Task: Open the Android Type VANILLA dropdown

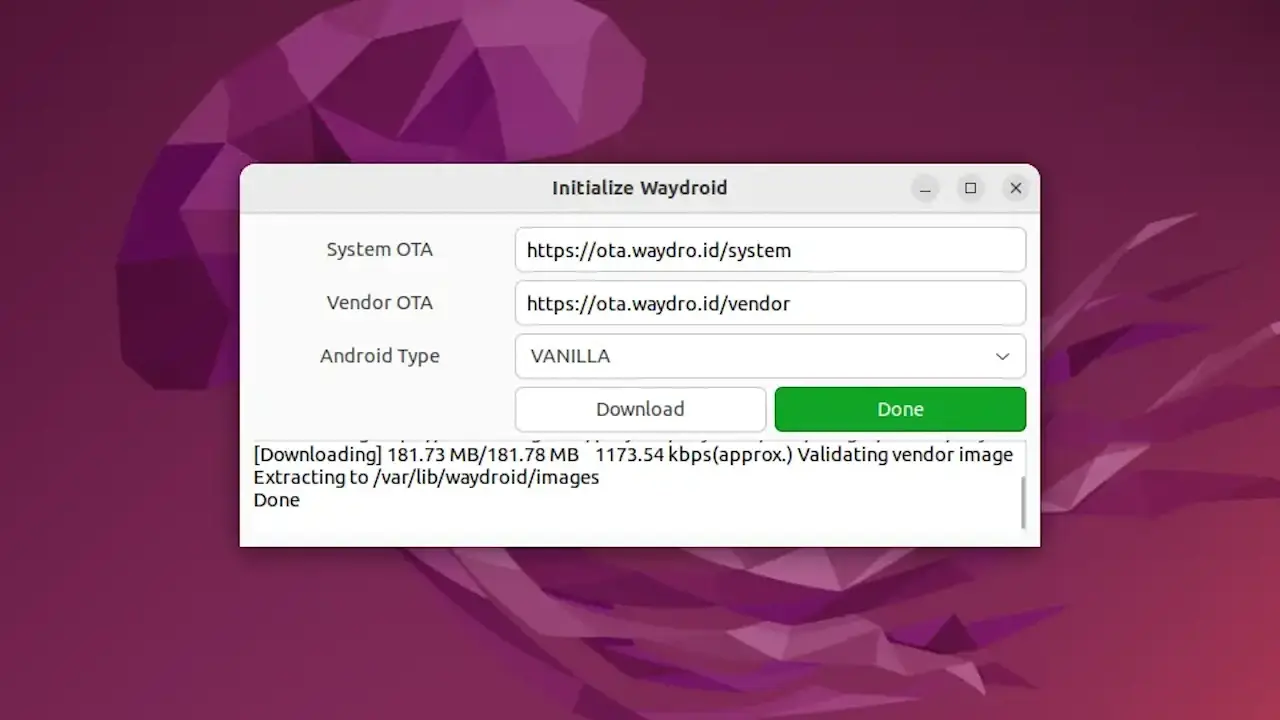Action: (x=770, y=356)
